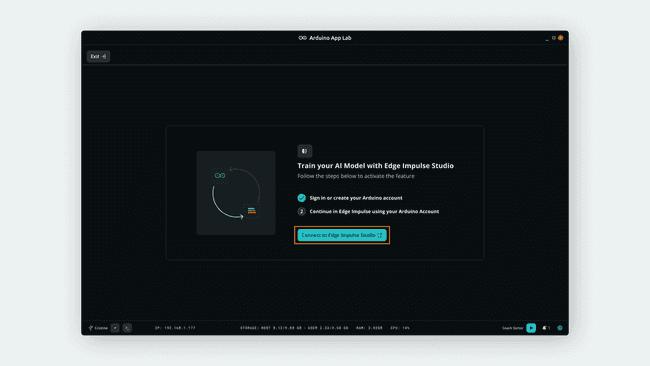Click the step 2 number circle
This screenshot has height=366, width=650.
[301, 211]
